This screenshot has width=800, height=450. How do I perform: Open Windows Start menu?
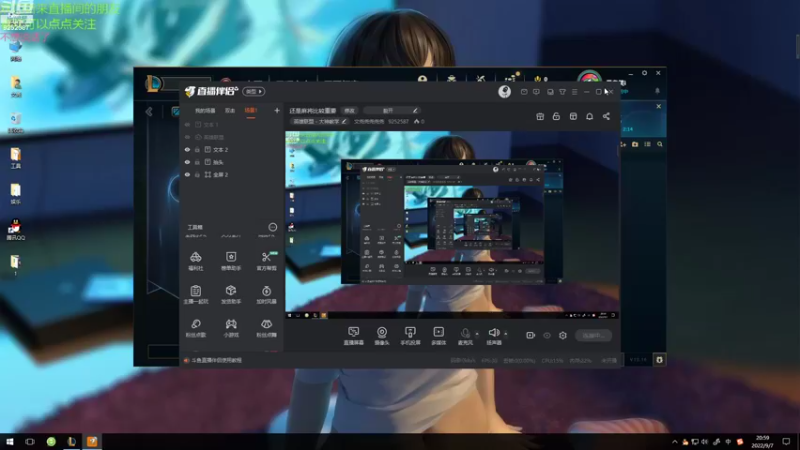[x=10, y=441]
